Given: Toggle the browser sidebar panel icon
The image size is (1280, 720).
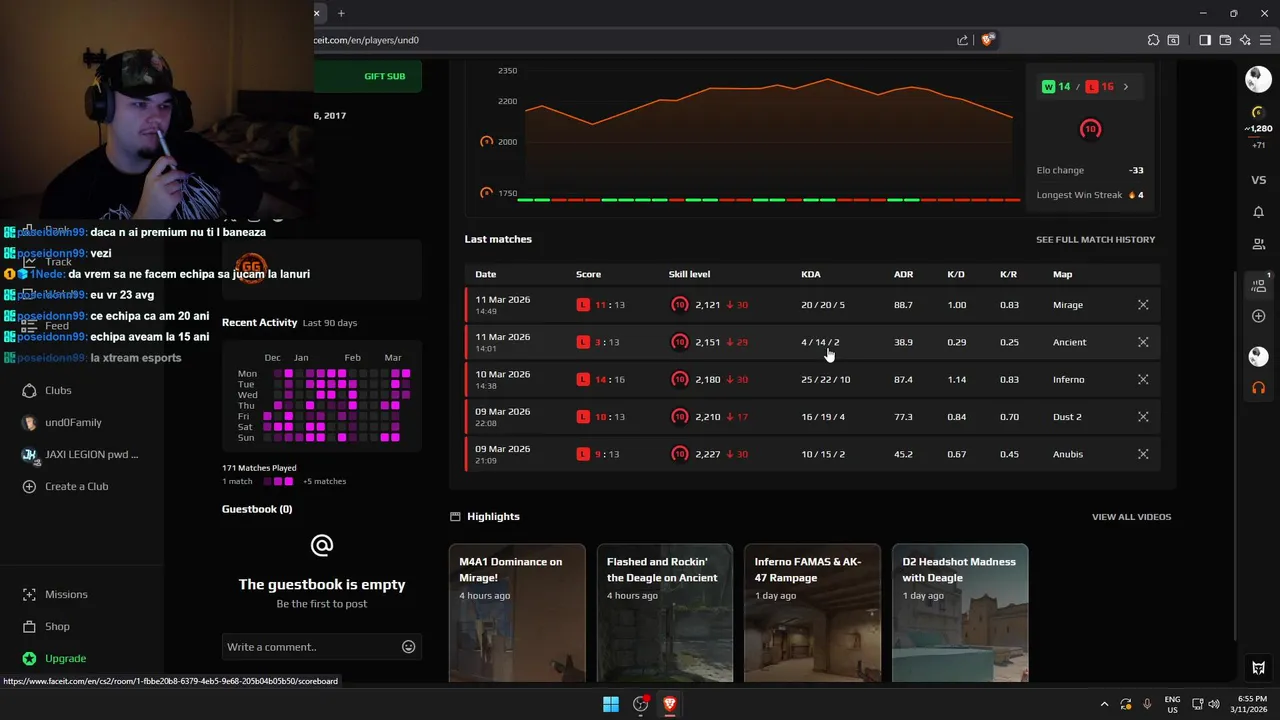Looking at the screenshot, I should click(1205, 40).
